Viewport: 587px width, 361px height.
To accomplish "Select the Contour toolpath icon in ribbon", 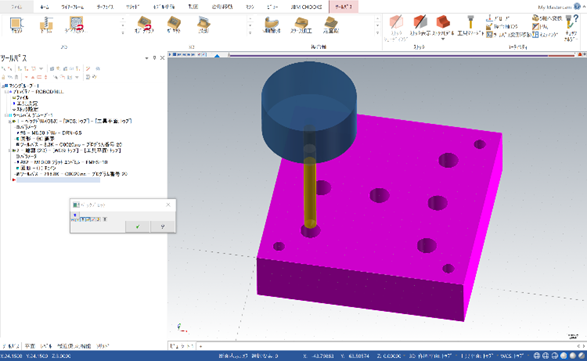I will click(16, 25).
